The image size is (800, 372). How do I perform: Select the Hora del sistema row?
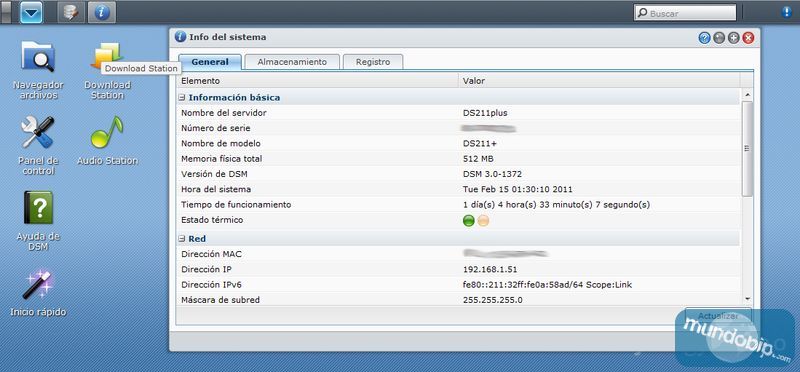click(x=458, y=189)
